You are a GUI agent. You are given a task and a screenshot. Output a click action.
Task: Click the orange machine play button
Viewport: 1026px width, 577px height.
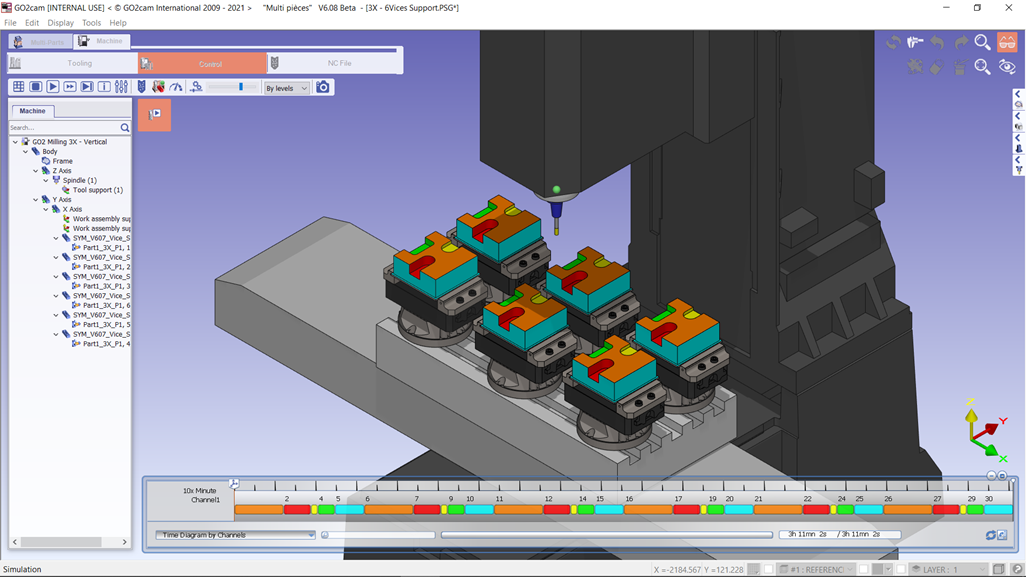point(154,114)
